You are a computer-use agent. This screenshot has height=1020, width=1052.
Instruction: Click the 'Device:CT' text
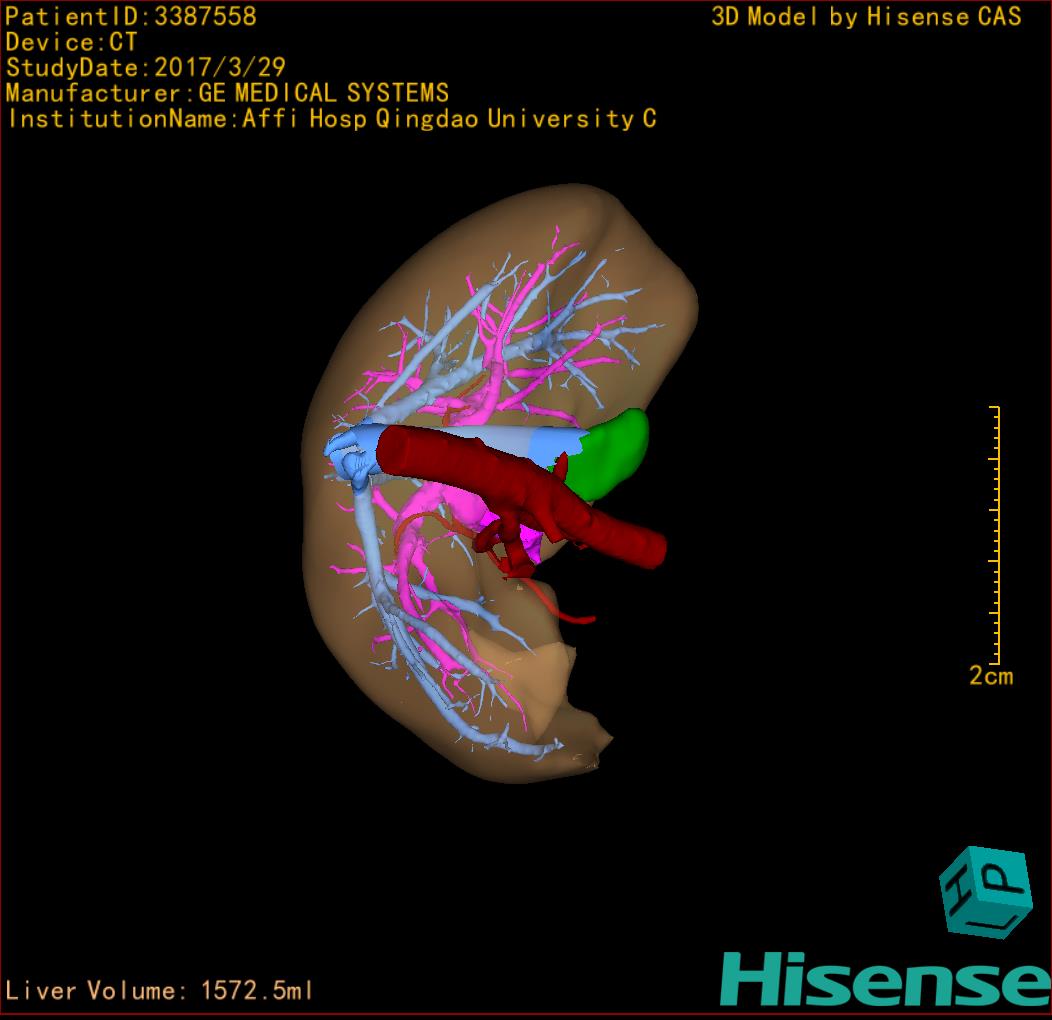coord(71,42)
